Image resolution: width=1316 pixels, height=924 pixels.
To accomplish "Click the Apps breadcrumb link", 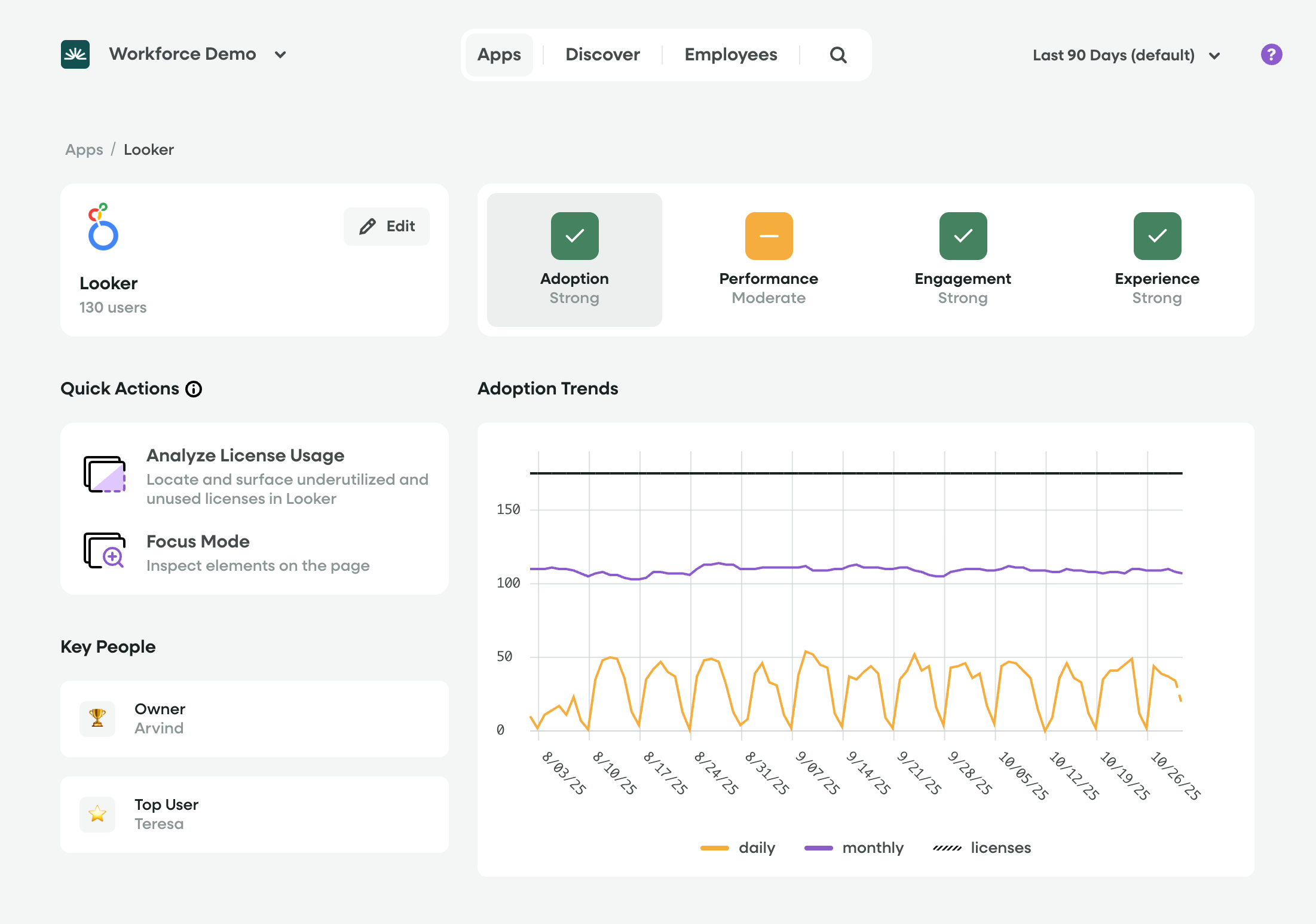I will click(84, 150).
